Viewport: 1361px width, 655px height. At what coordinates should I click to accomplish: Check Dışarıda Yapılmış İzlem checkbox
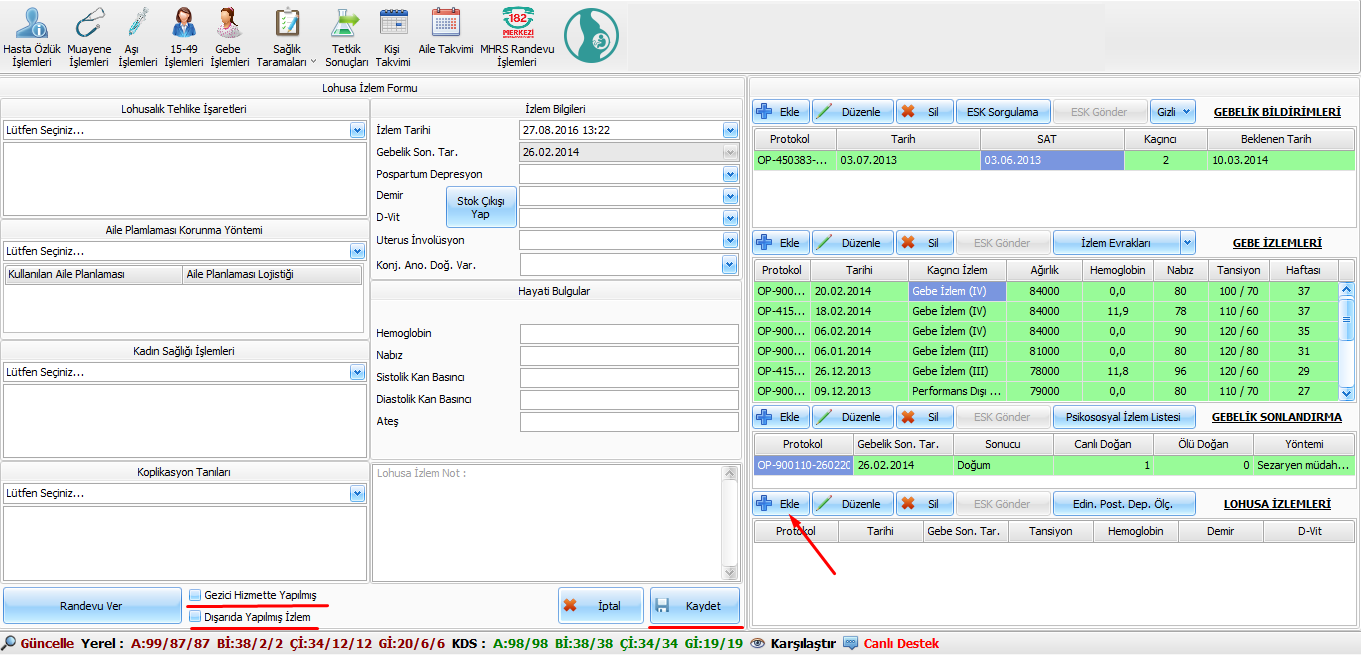[x=196, y=617]
